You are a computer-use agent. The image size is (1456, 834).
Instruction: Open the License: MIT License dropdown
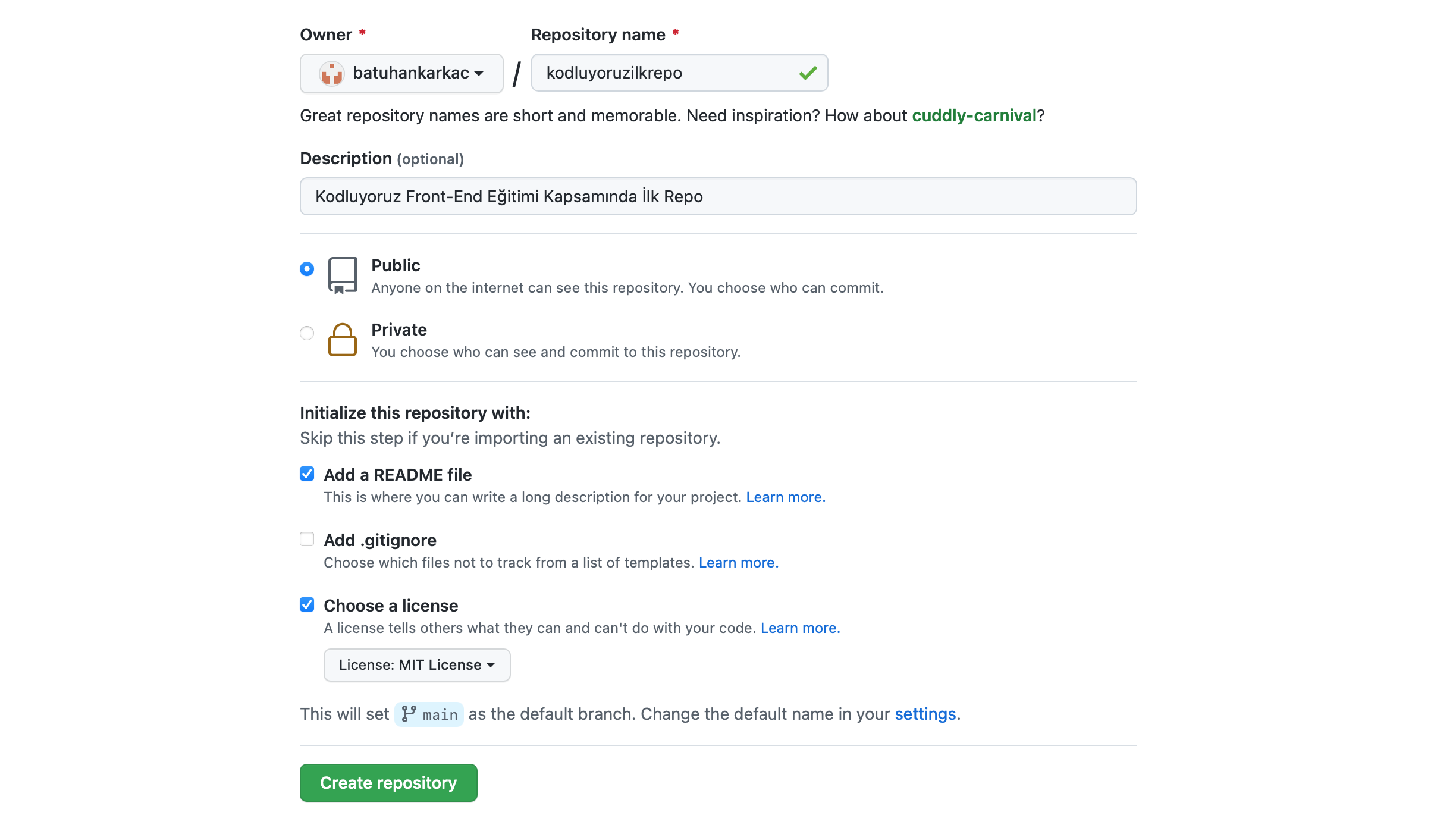coord(417,665)
